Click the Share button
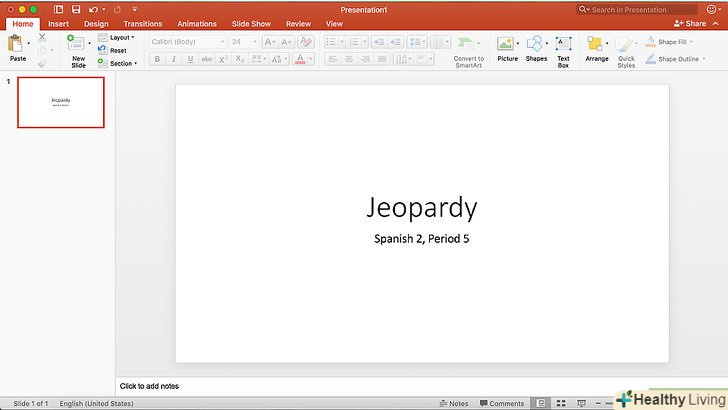 [690, 23]
